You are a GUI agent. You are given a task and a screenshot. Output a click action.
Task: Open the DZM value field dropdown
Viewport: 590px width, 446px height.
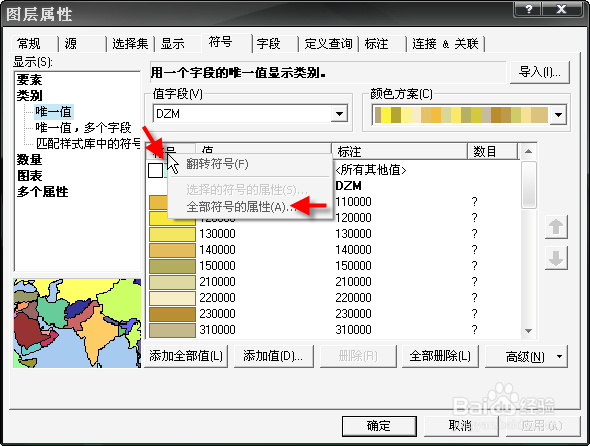pos(339,114)
